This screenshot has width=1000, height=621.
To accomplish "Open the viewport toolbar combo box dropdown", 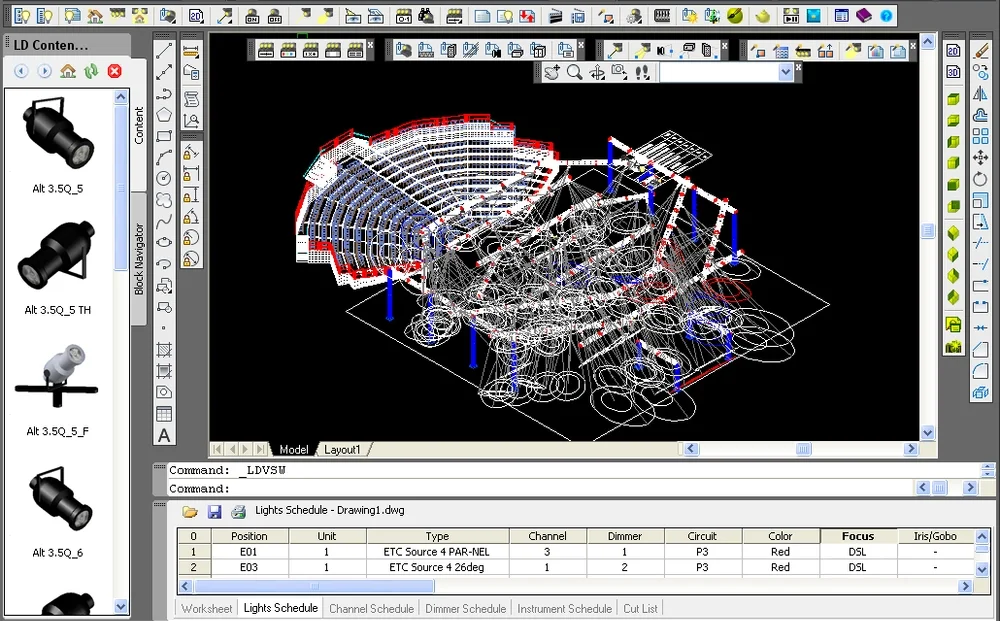I will pos(786,73).
